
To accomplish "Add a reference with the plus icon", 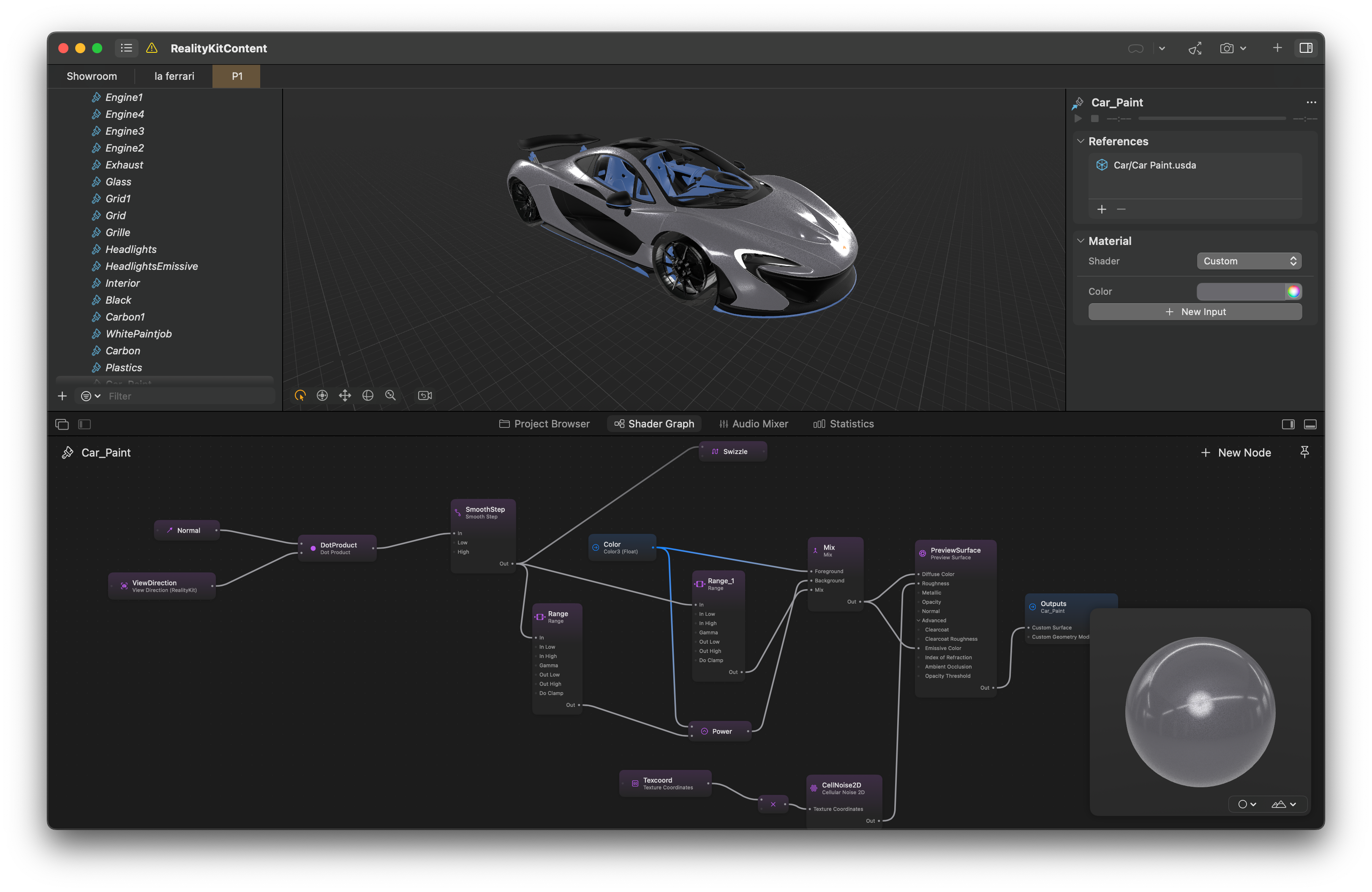I will coord(1102,209).
